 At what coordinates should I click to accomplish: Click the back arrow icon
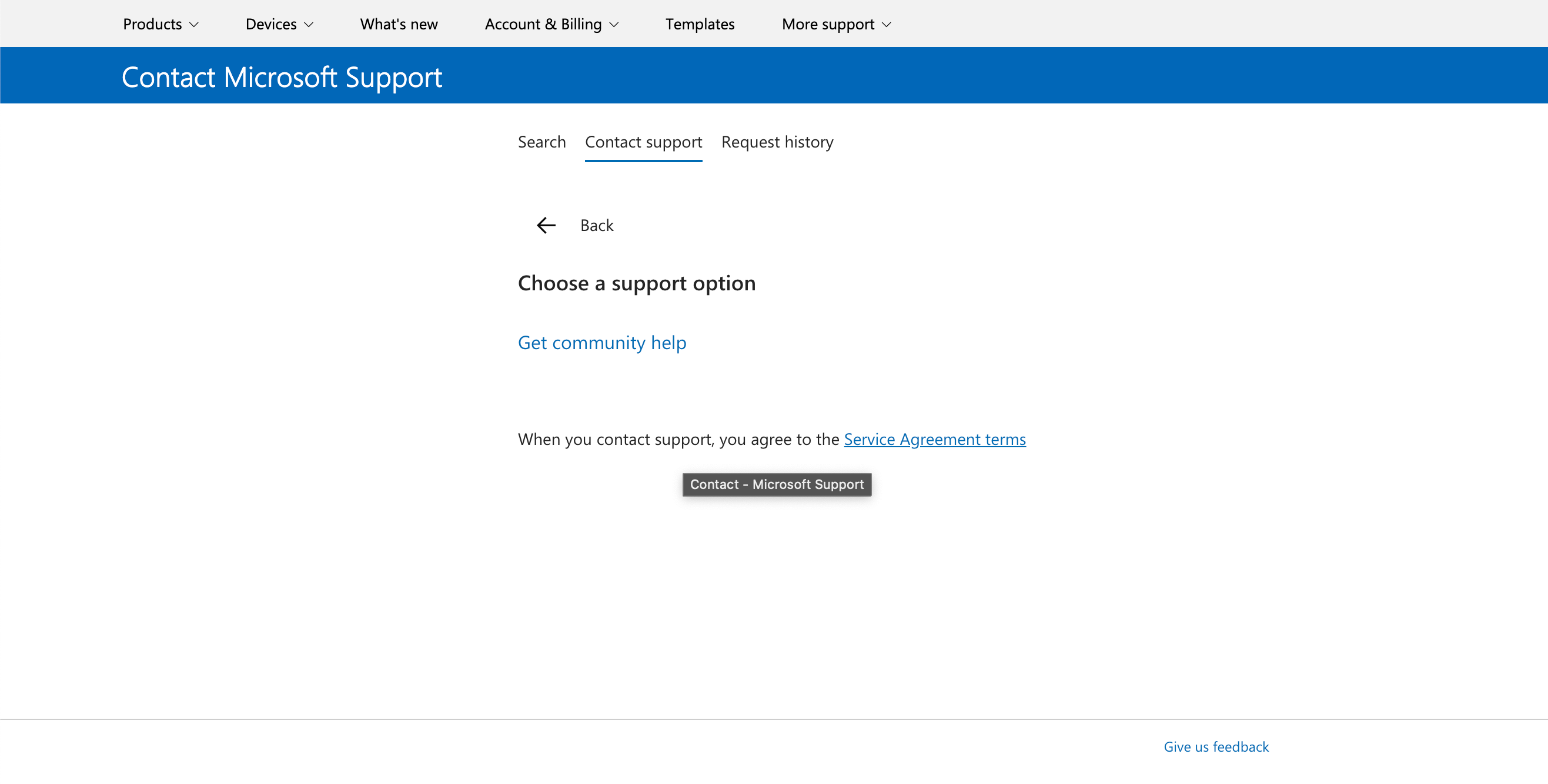point(546,225)
